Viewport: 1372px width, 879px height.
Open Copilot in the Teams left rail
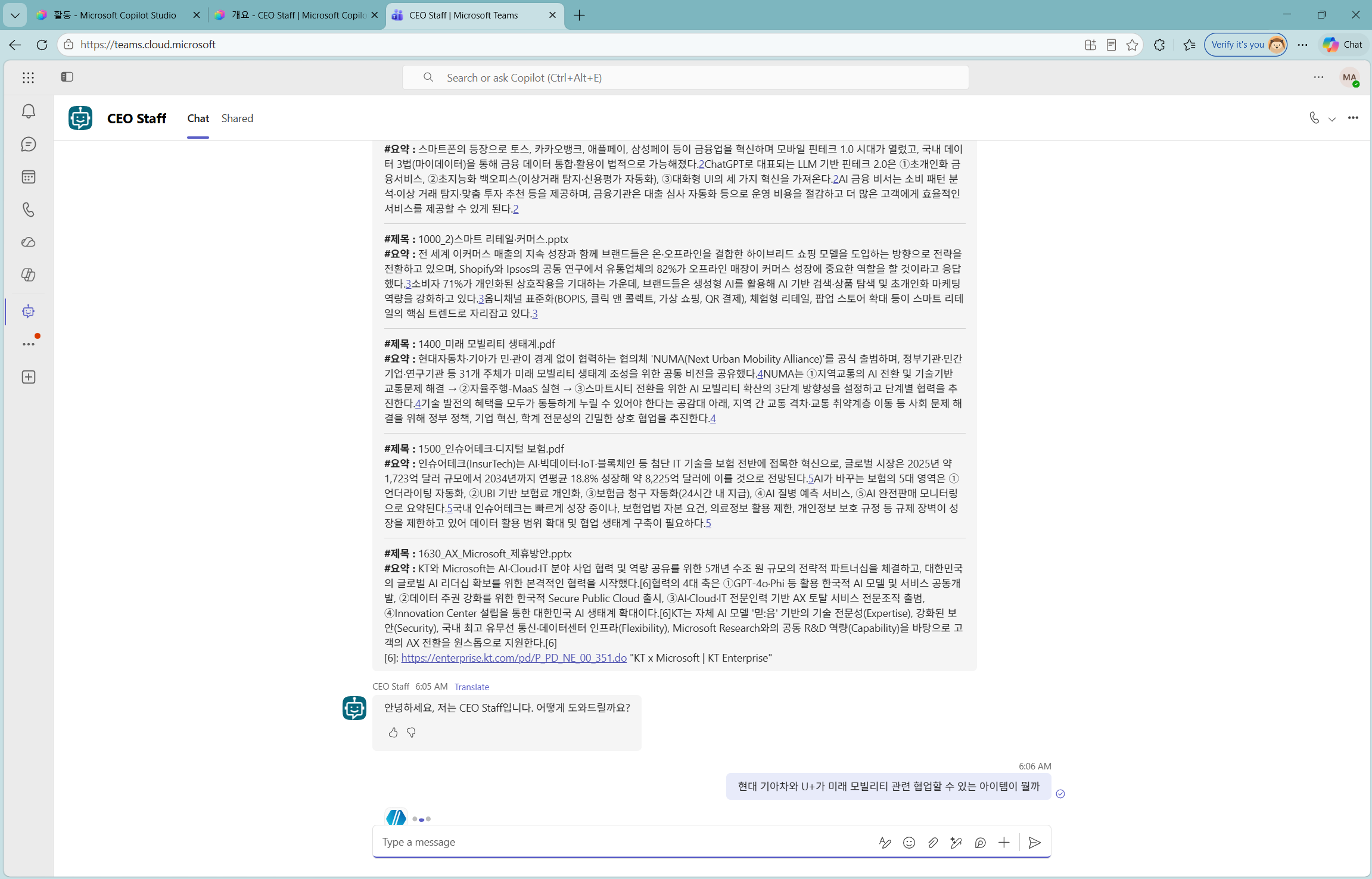click(28, 275)
